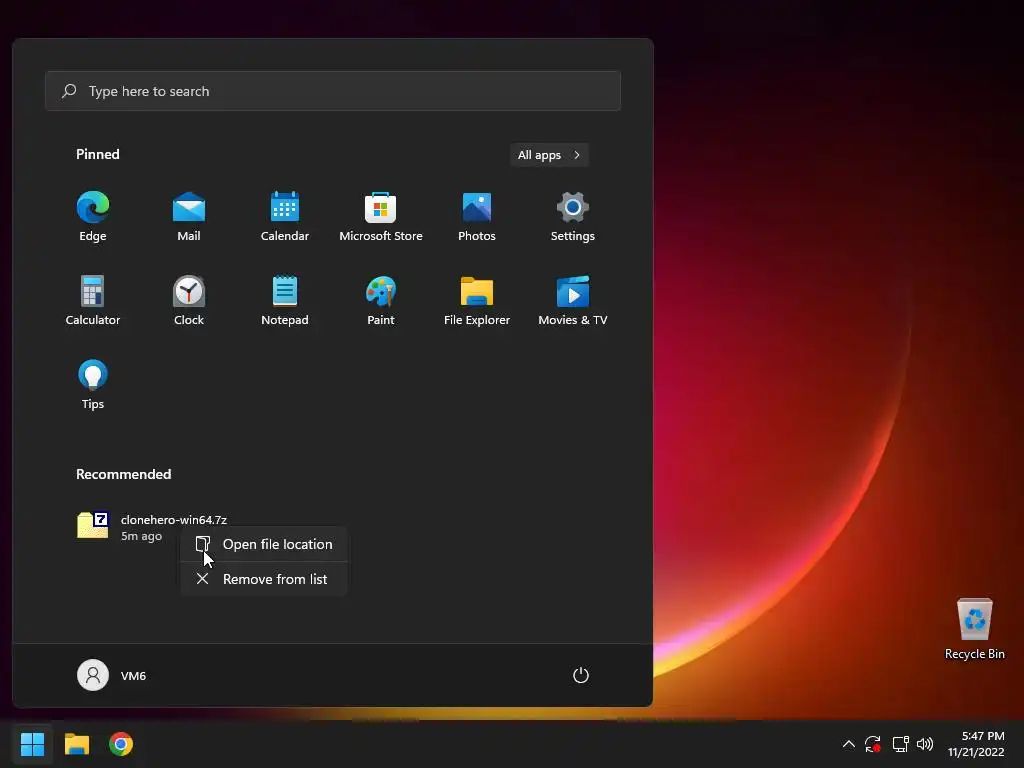
Task: Click the Type here to search box
Action: [333, 91]
